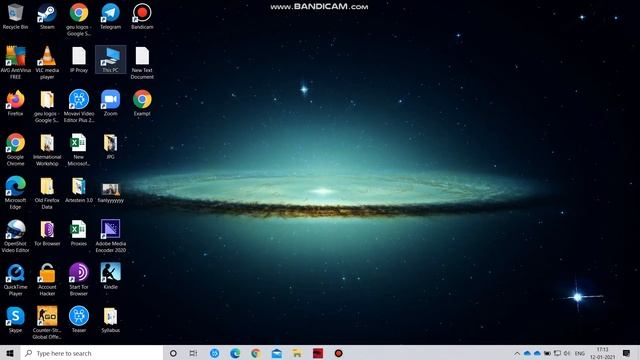The height and width of the screenshot is (360, 640).
Task: Select the Tor Browser folder icon
Action: coord(47,233)
